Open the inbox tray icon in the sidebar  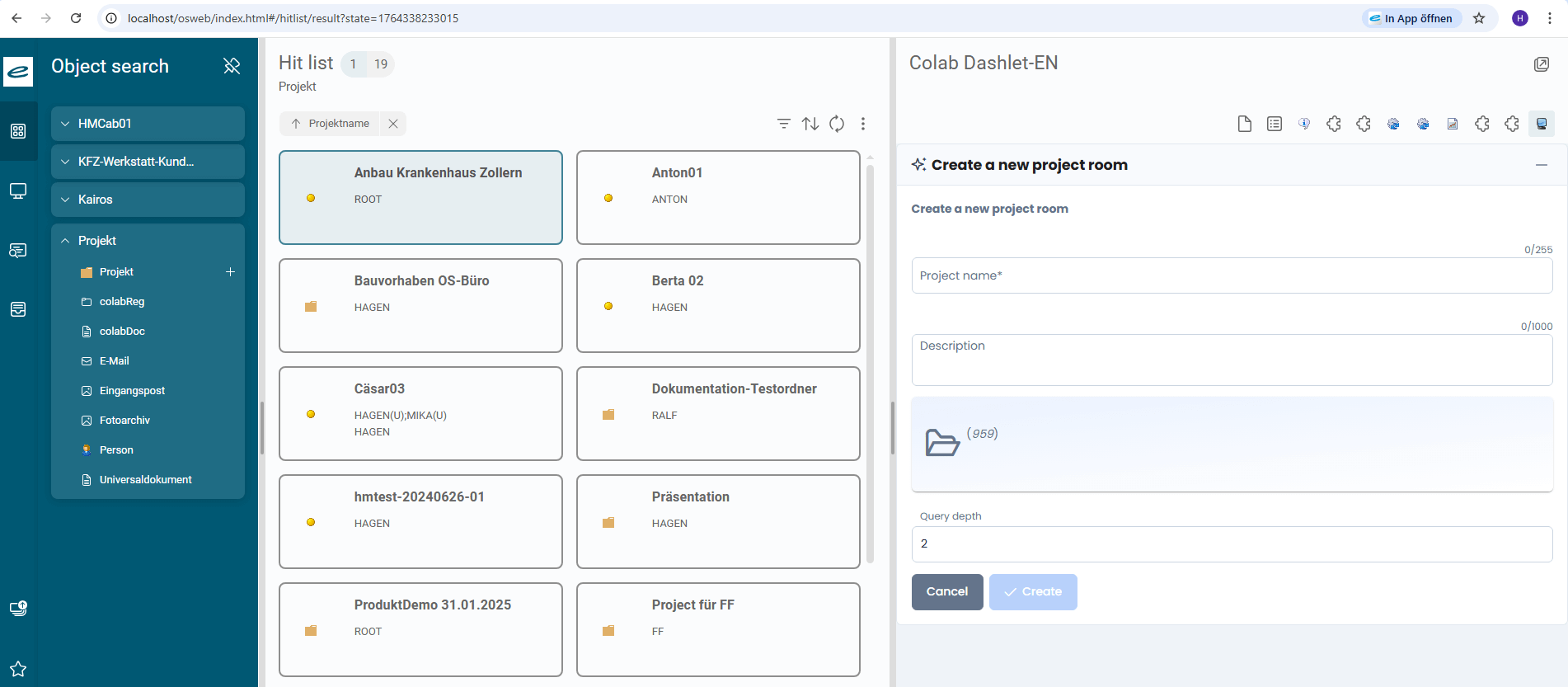18,309
